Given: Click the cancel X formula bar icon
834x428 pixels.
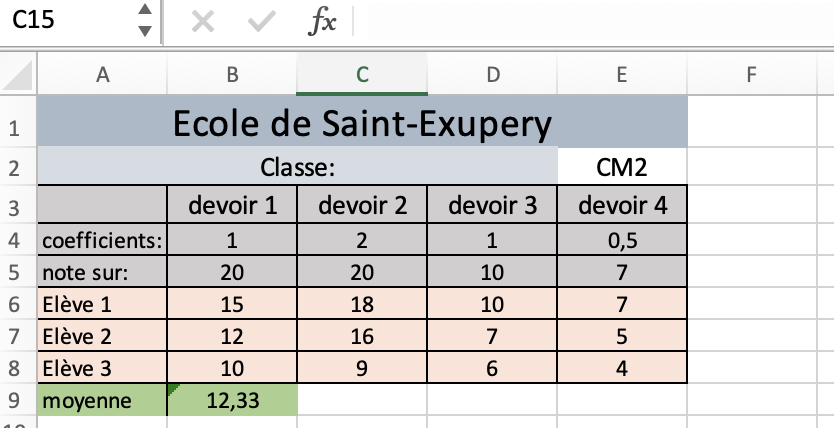Looking at the screenshot, I should (203, 22).
